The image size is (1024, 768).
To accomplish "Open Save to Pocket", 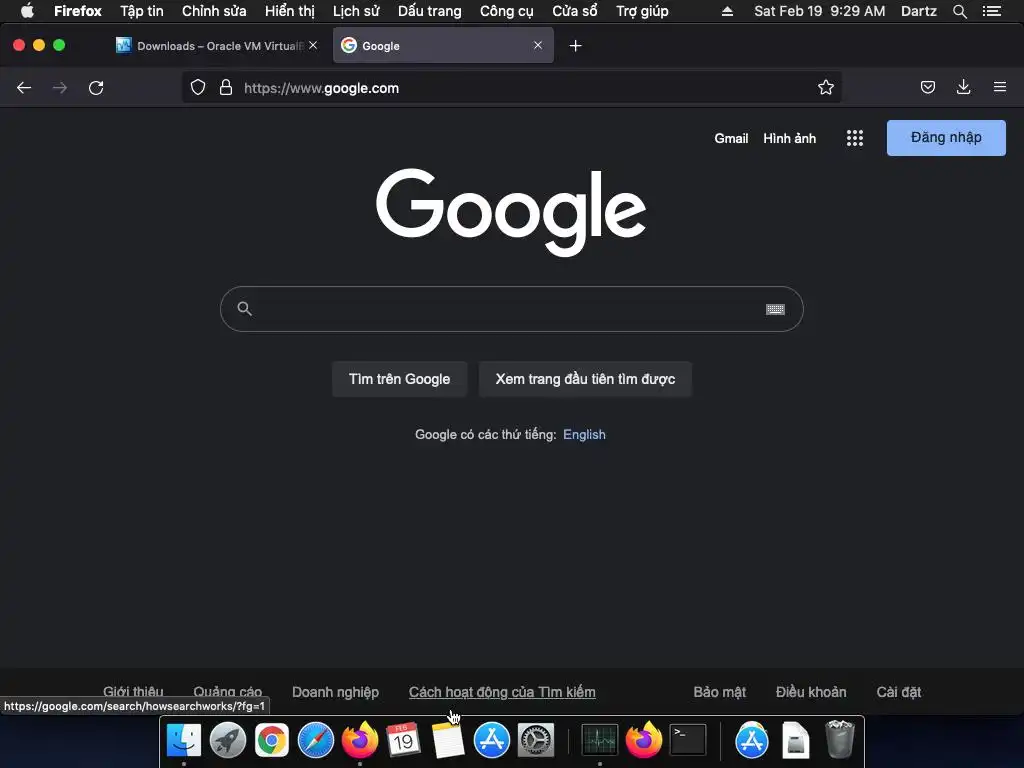I will pos(927,87).
